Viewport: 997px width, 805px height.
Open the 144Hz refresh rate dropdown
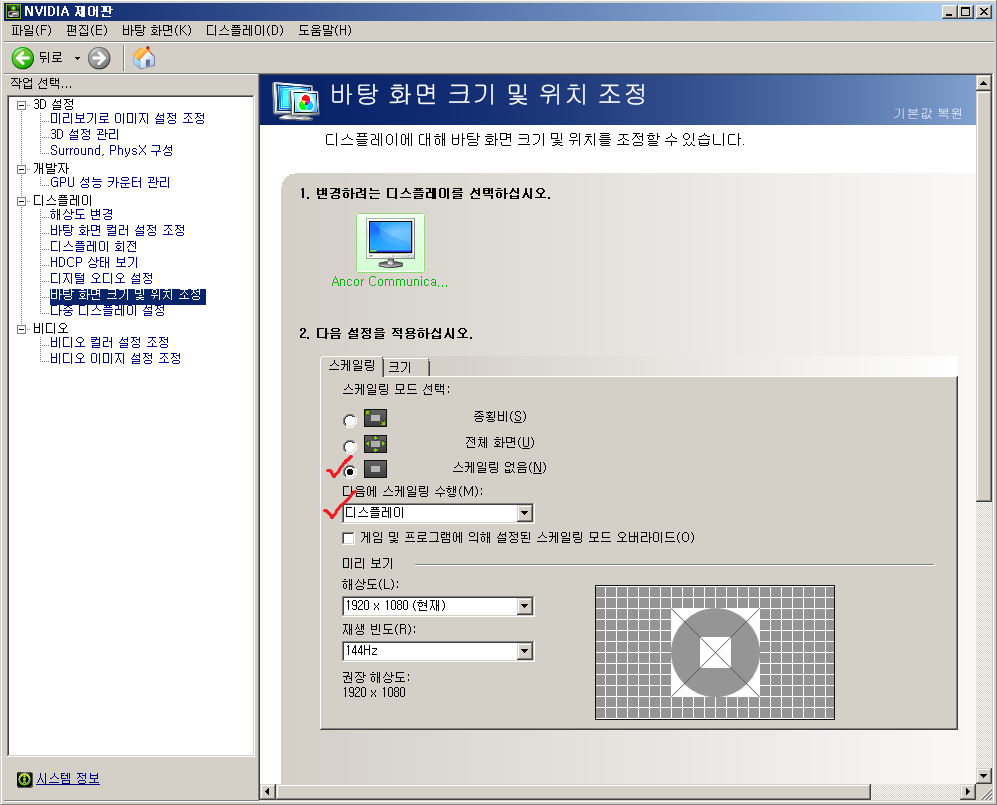tap(524, 651)
